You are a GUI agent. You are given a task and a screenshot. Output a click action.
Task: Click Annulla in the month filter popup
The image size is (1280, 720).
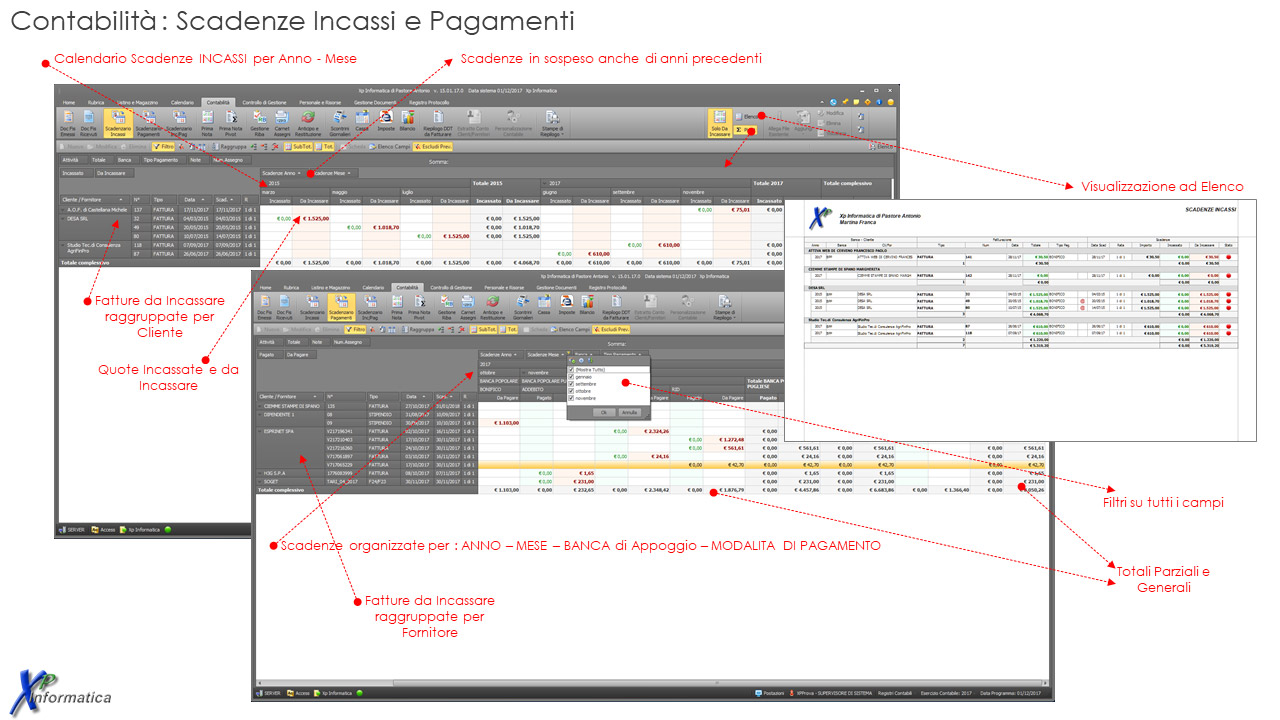point(629,412)
